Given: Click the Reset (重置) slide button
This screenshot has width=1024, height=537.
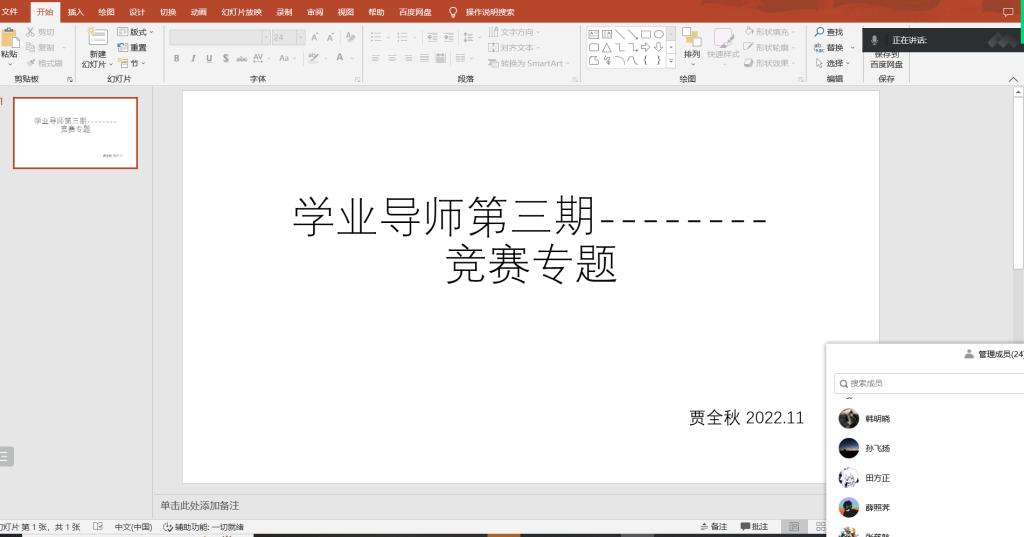Looking at the screenshot, I should point(133,48).
